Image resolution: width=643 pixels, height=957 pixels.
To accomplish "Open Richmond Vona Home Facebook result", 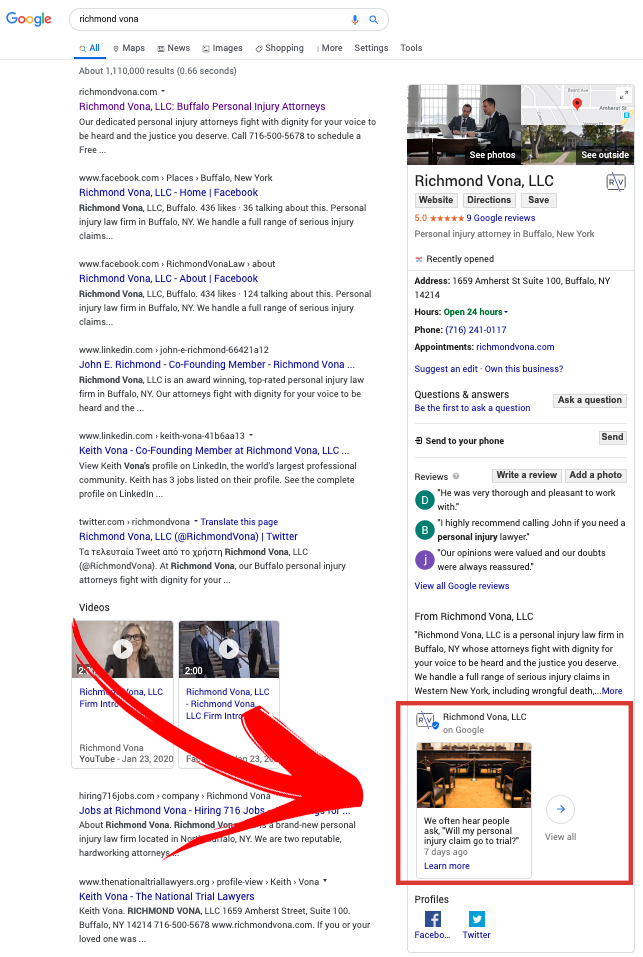I will [168, 192].
